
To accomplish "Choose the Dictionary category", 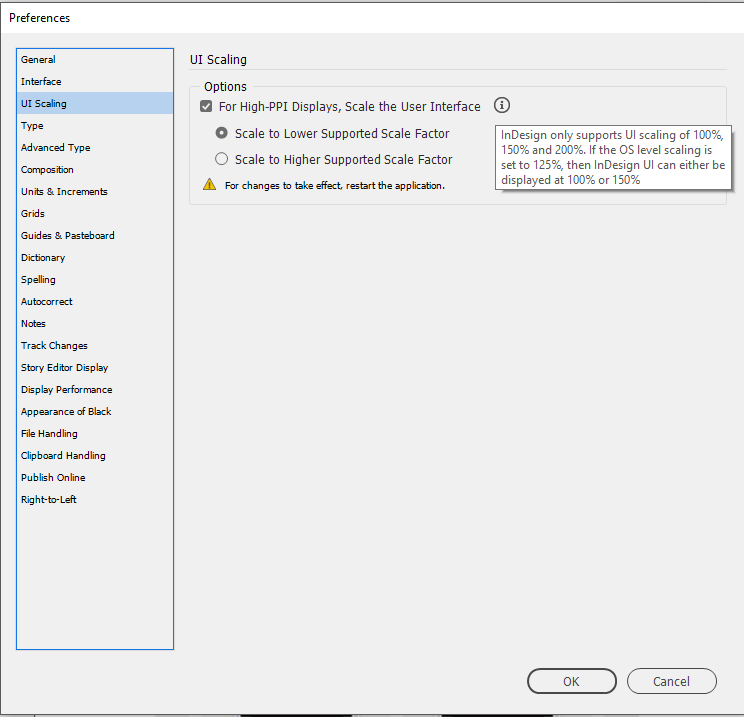I will [x=95, y=258].
